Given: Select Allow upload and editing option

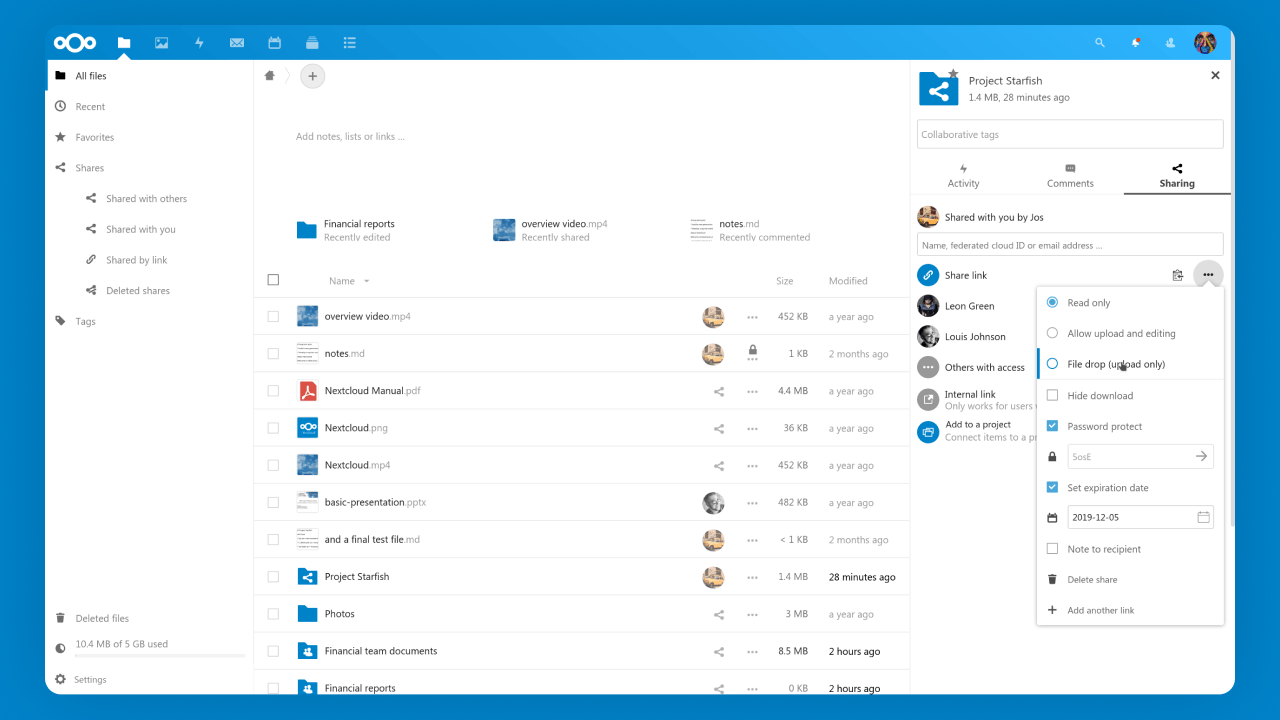Looking at the screenshot, I should (1052, 334).
